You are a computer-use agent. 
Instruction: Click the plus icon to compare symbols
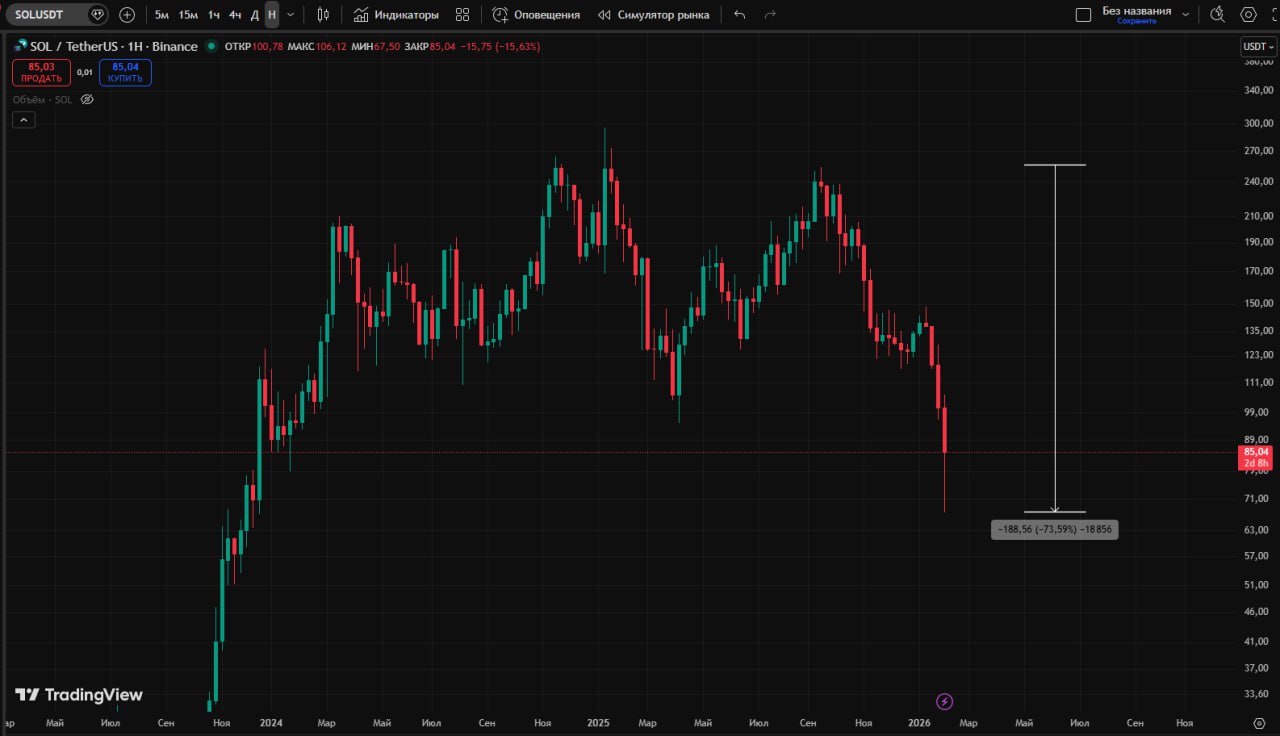pos(127,15)
